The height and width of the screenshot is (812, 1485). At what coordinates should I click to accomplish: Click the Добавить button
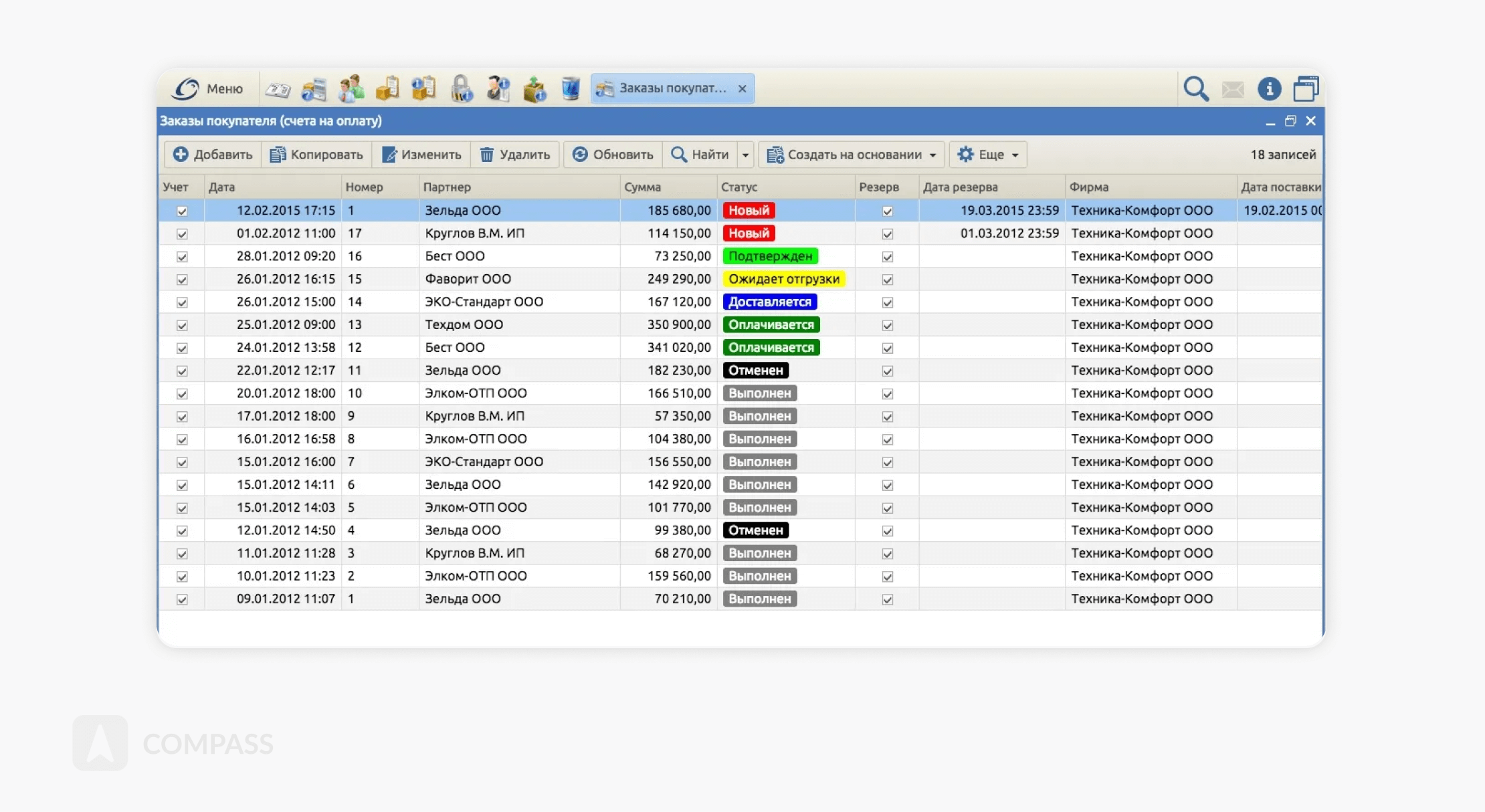coord(213,155)
